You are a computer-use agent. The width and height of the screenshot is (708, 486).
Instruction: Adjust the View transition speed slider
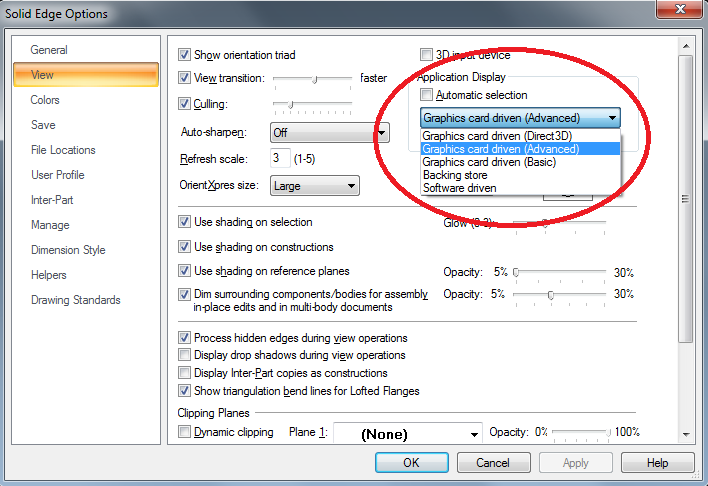click(315, 79)
